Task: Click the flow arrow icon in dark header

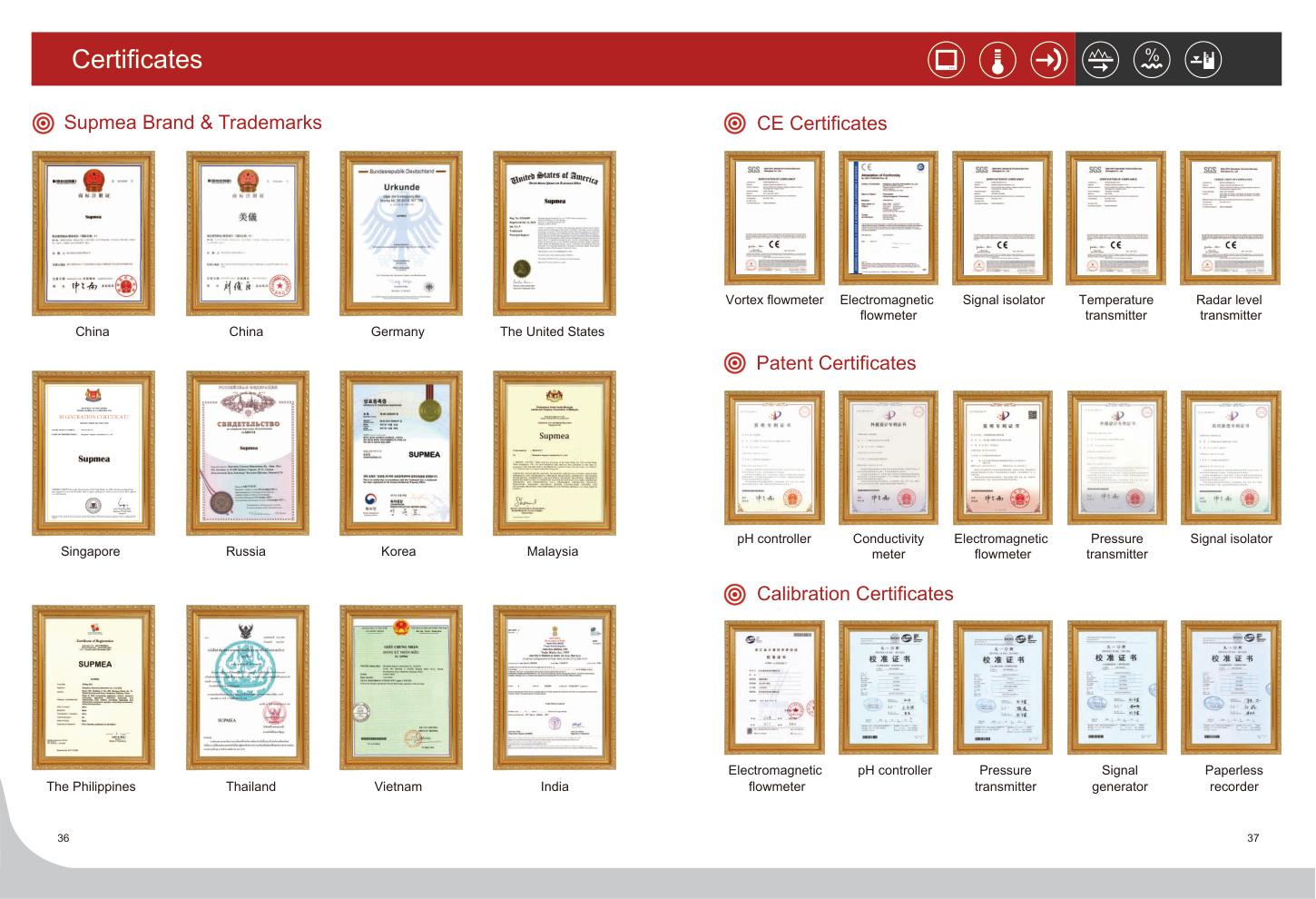Action: pos(1101,60)
